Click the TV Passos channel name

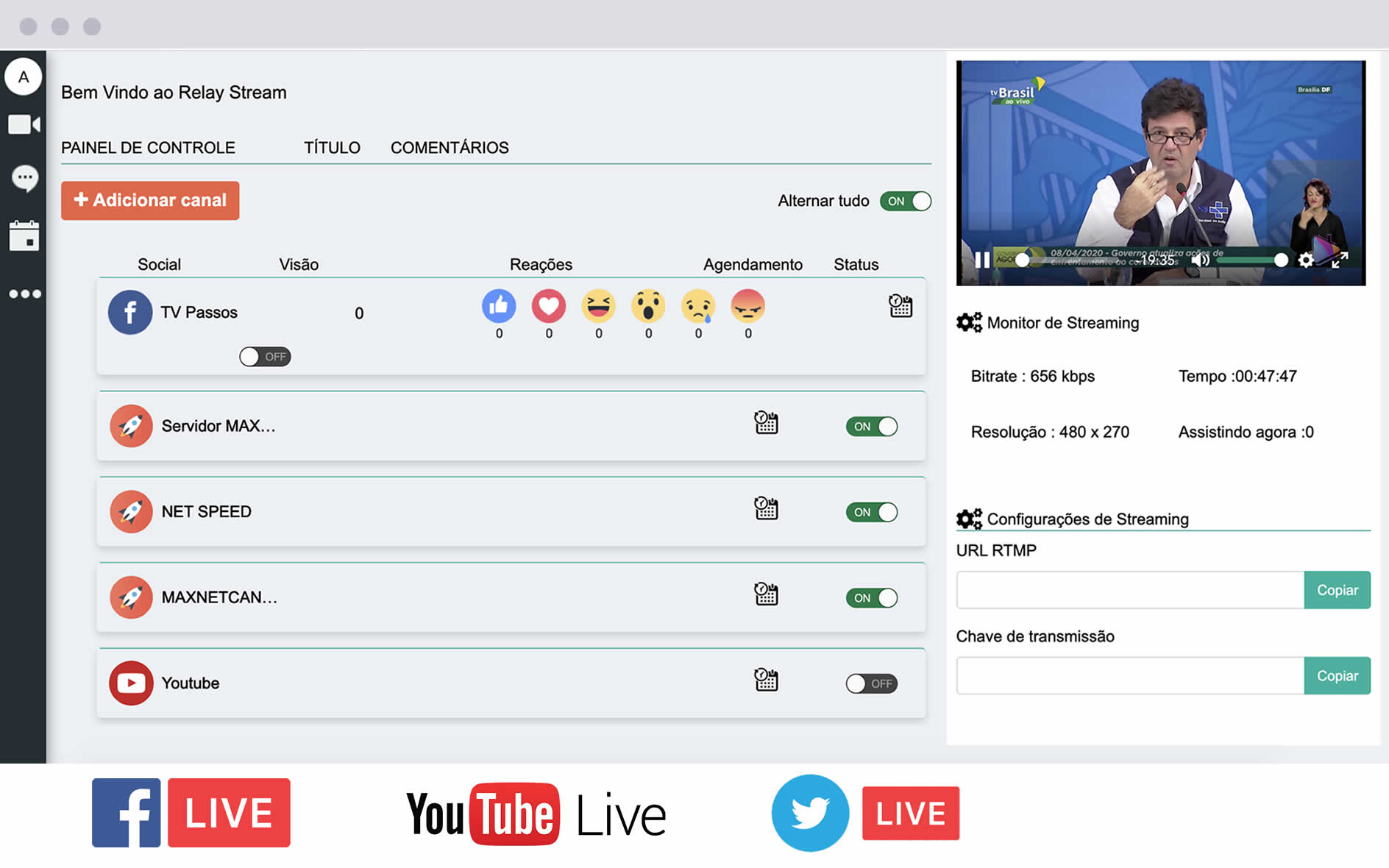coord(199,313)
